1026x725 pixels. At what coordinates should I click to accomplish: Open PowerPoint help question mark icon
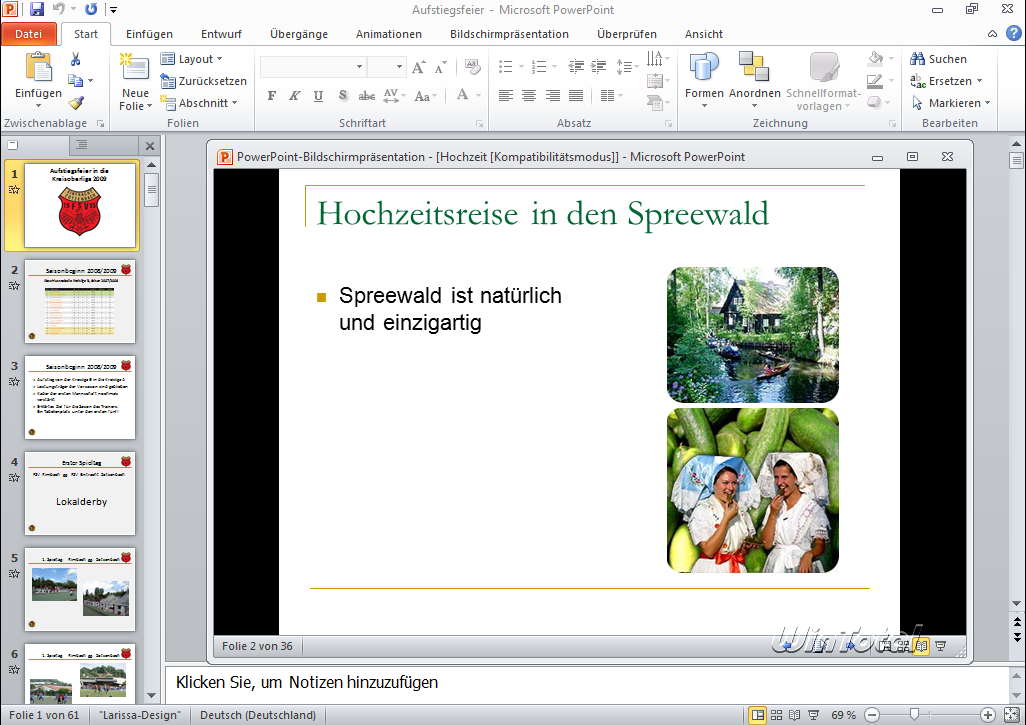click(x=1014, y=33)
